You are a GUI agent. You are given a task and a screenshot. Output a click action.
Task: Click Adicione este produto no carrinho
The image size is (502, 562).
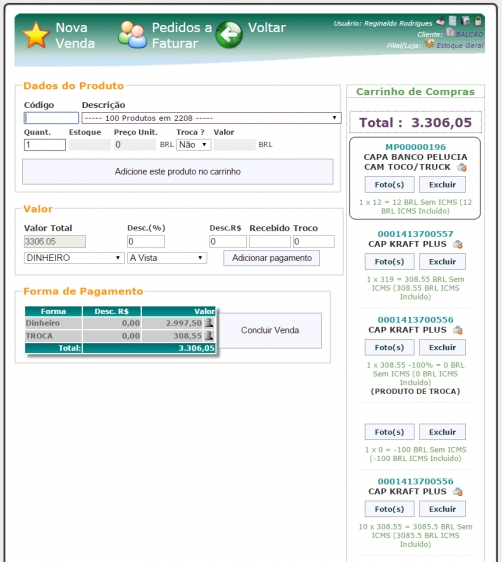tap(178, 172)
